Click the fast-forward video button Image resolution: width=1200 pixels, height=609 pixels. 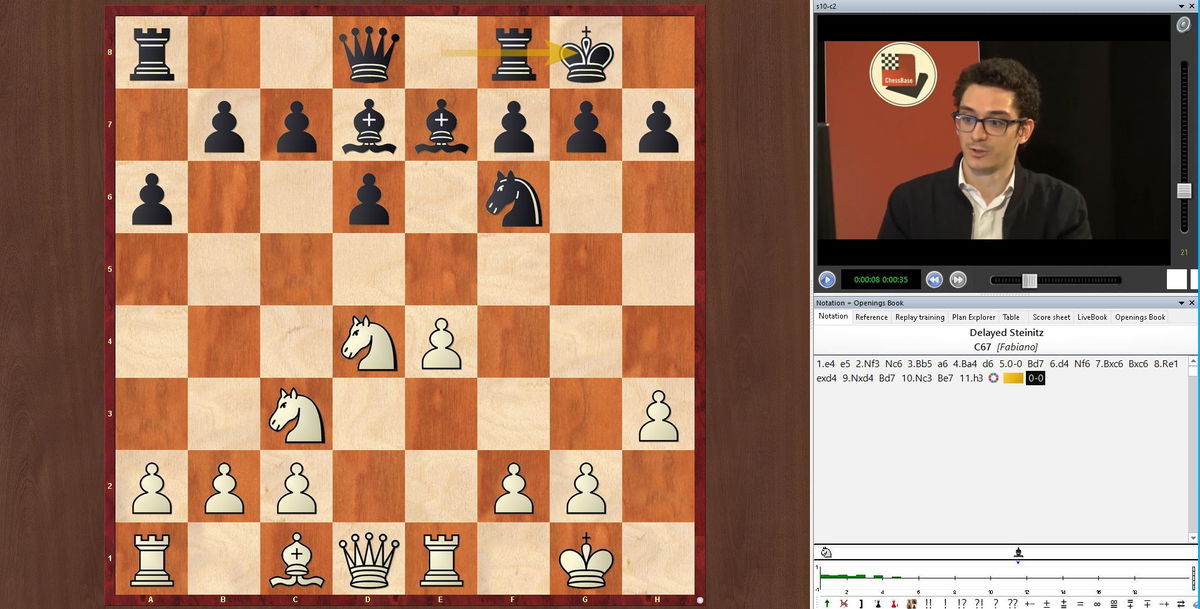(x=957, y=280)
